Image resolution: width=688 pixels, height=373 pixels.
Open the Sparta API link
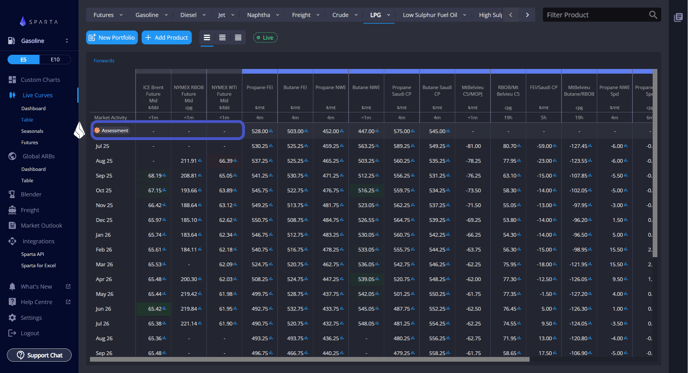(x=32, y=254)
